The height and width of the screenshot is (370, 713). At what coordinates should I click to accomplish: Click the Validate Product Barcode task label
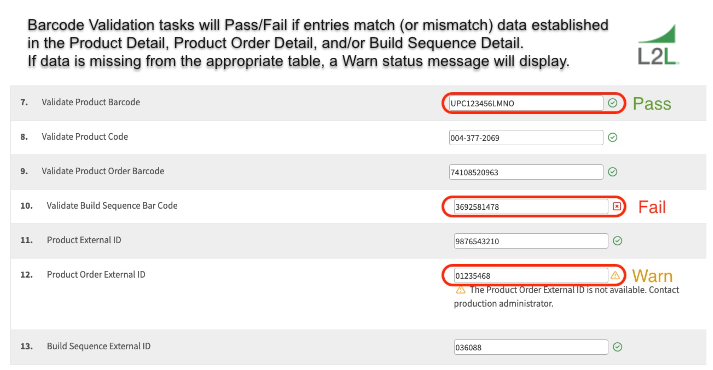[x=91, y=102]
